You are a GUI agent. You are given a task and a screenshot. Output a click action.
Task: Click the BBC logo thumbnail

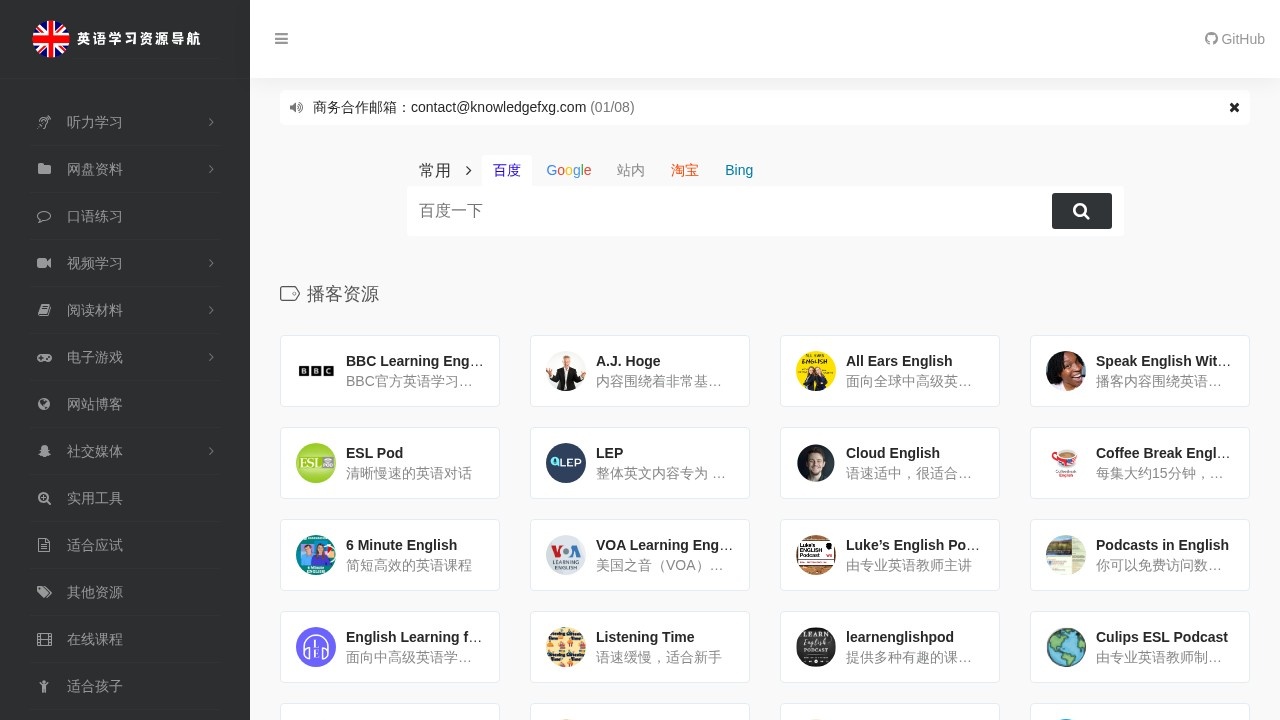316,371
